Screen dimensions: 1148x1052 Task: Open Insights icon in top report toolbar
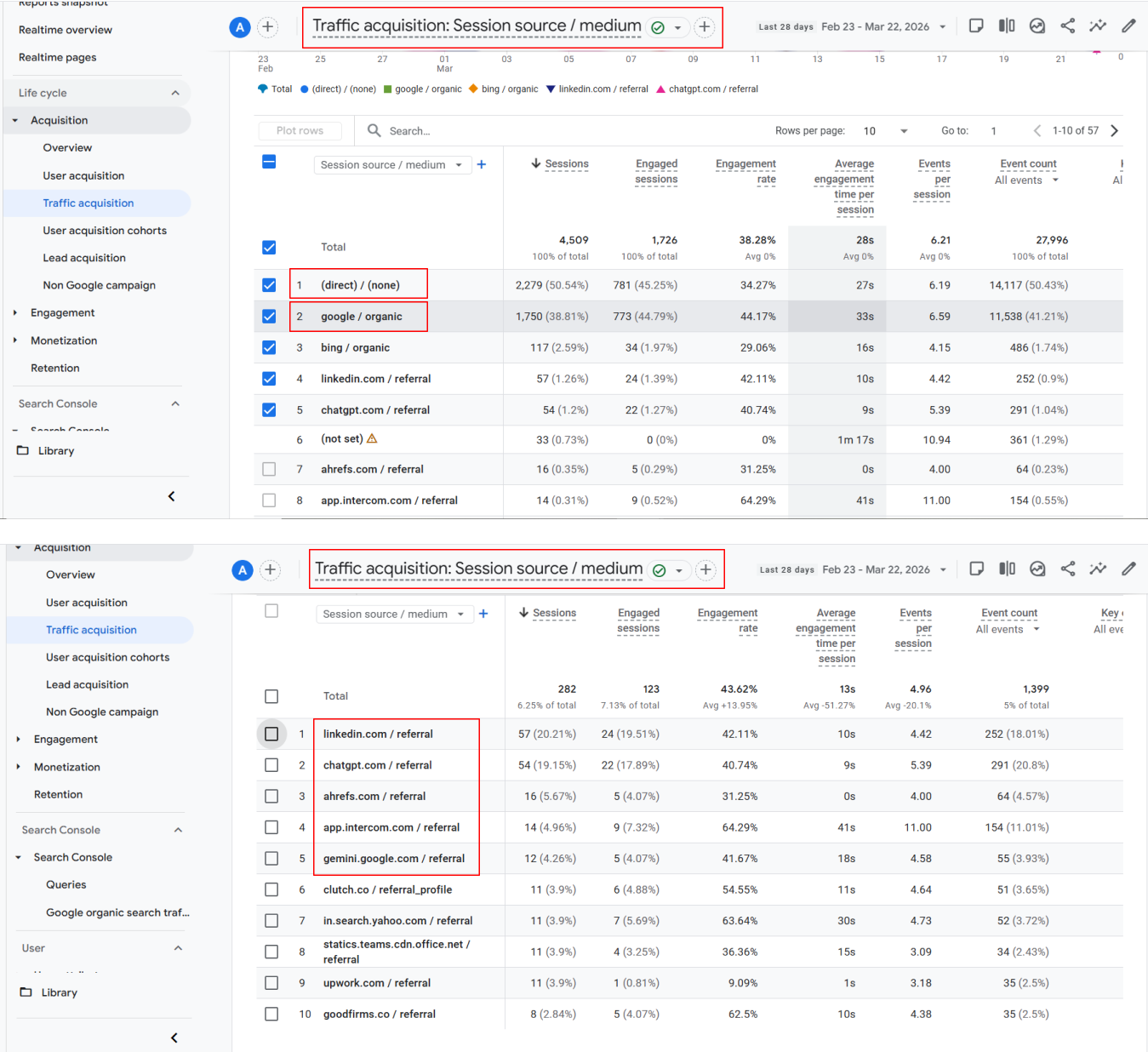tap(1037, 26)
